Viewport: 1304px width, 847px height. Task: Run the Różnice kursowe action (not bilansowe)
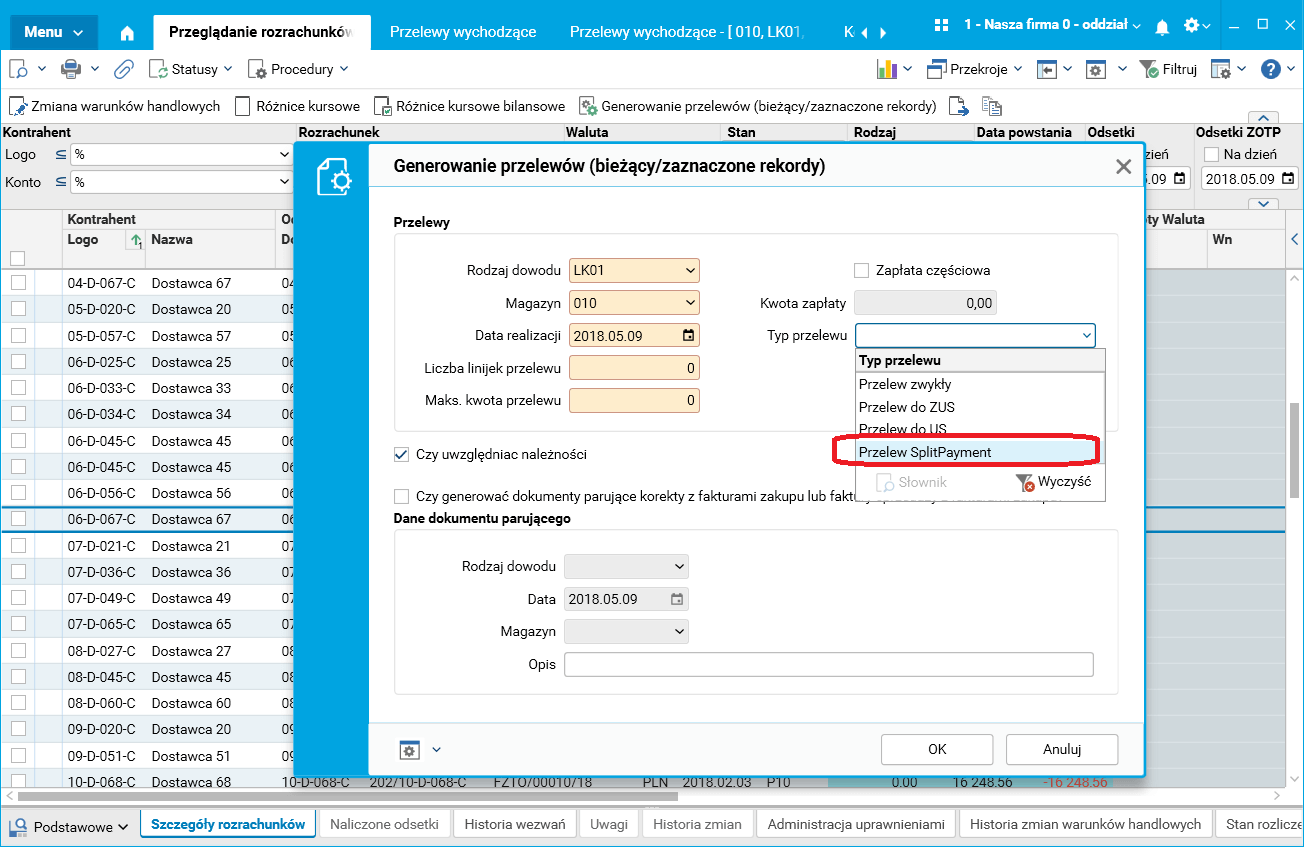tap(297, 106)
